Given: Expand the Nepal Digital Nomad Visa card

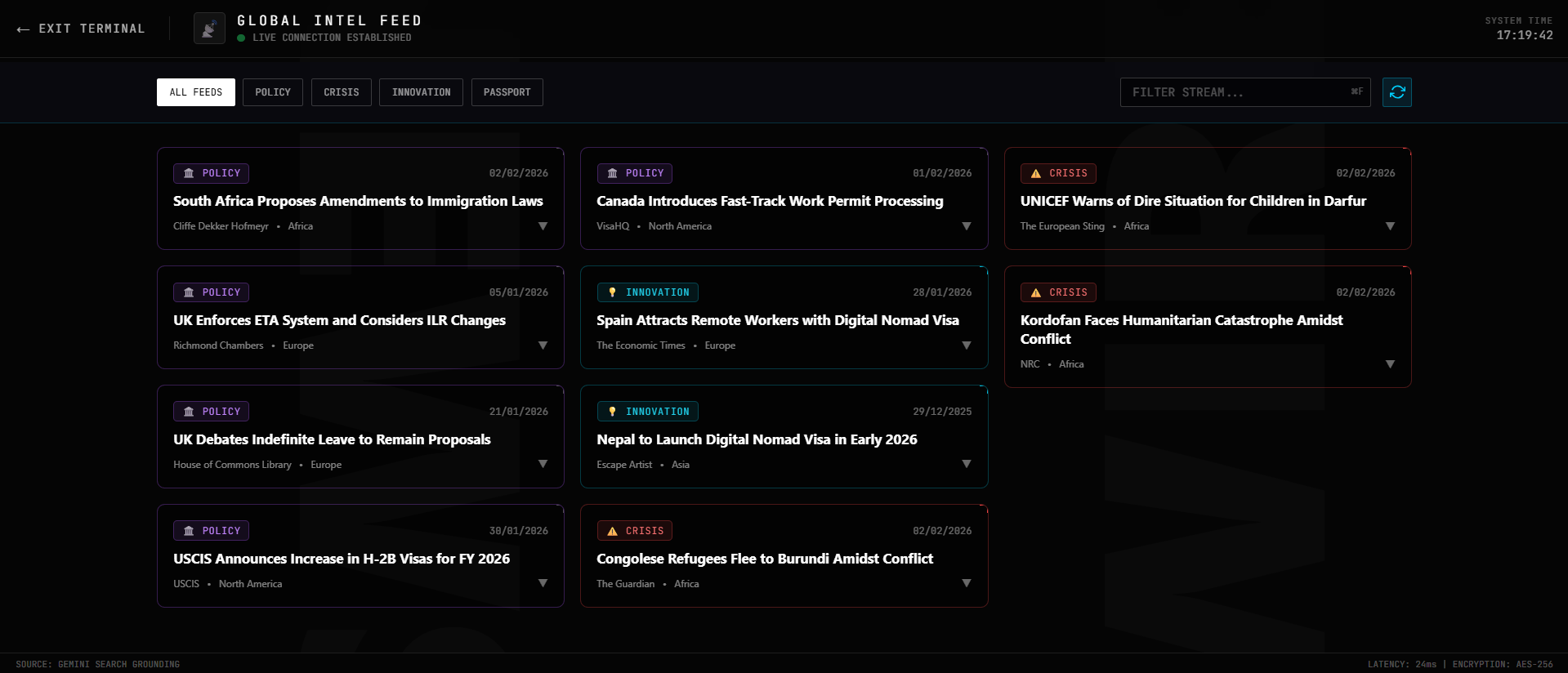Looking at the screenshot, I should pyautogui.click(x=967, y=464).
